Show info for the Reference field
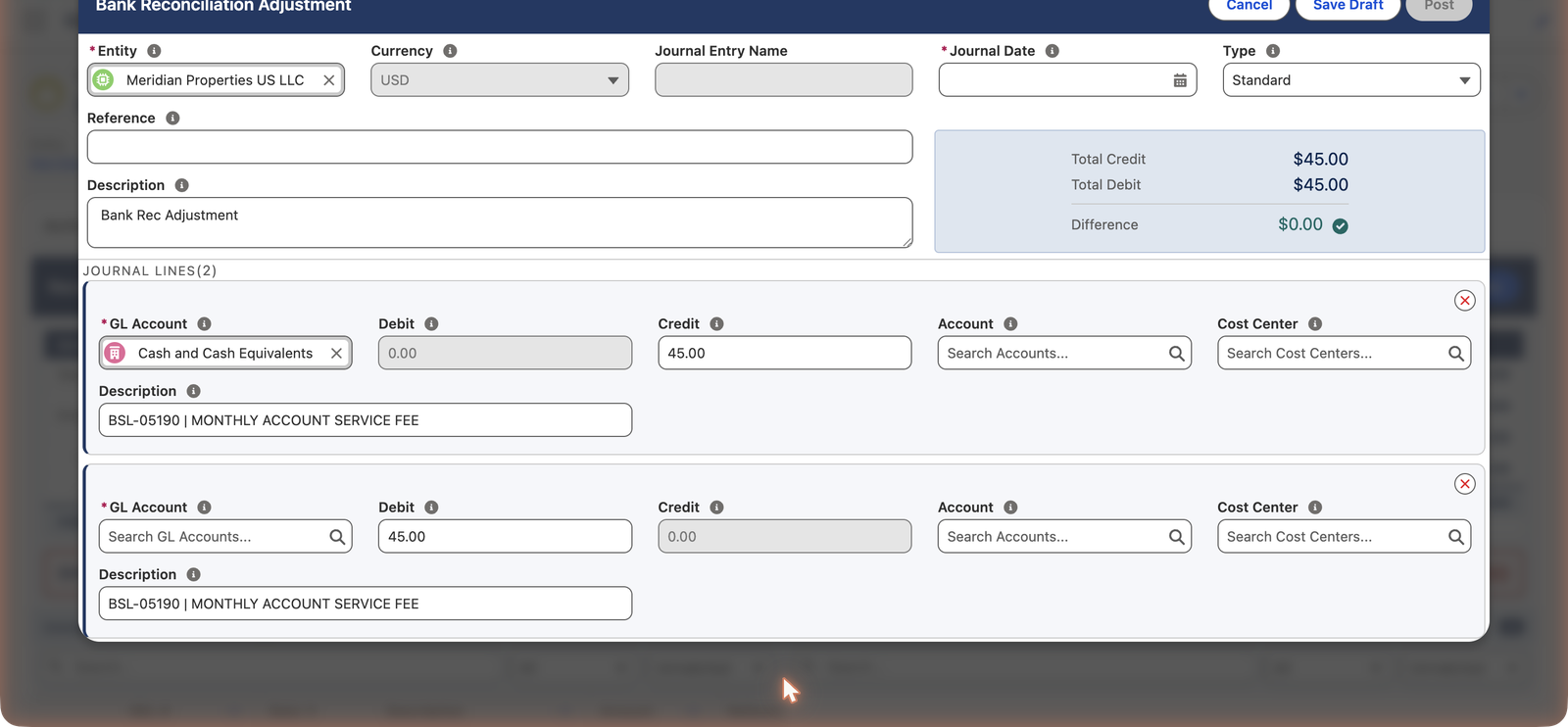The height and width of the screenshot is (727, 1568). [172, 119]
